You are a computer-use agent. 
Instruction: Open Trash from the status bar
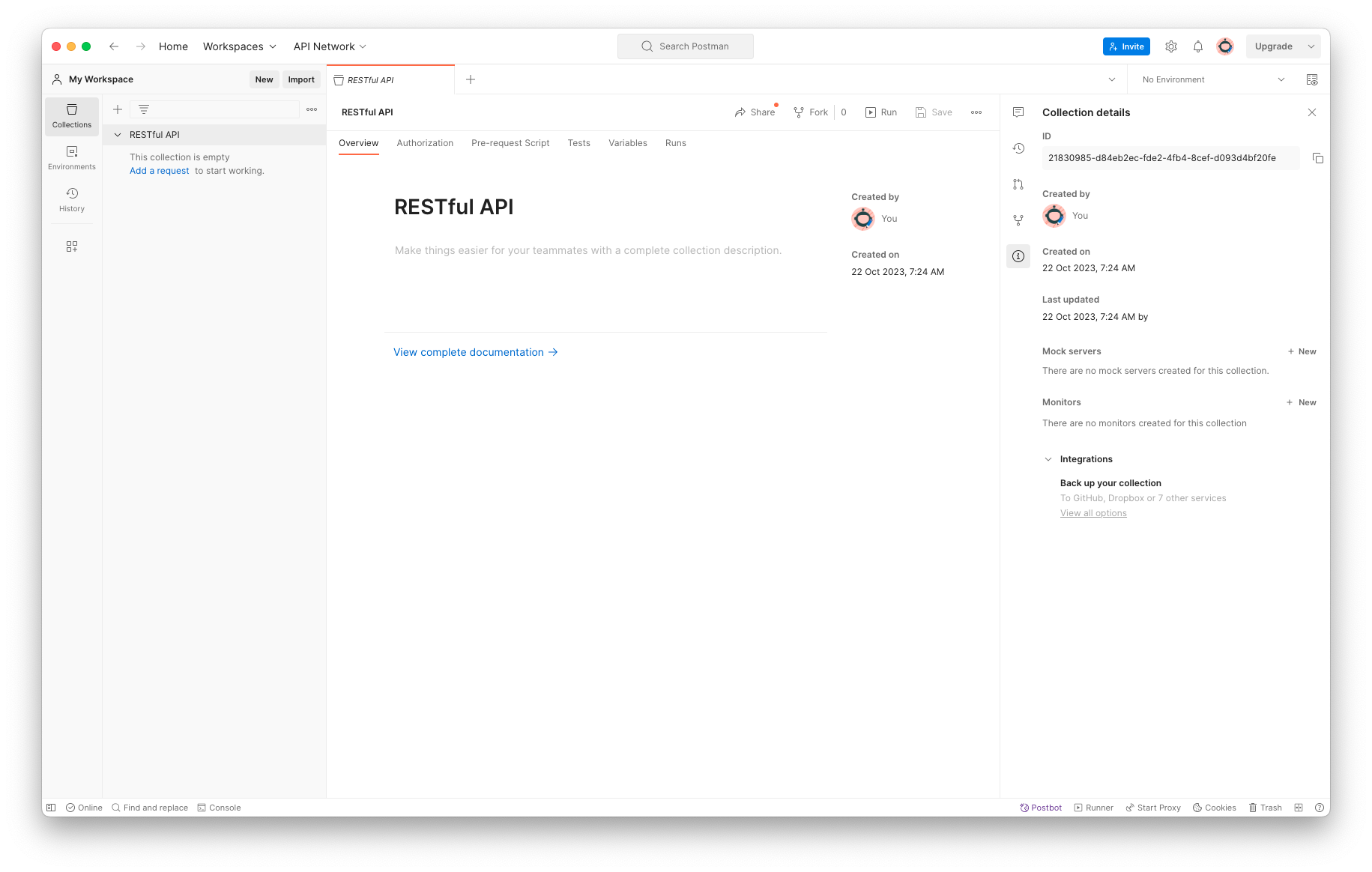1266,808
